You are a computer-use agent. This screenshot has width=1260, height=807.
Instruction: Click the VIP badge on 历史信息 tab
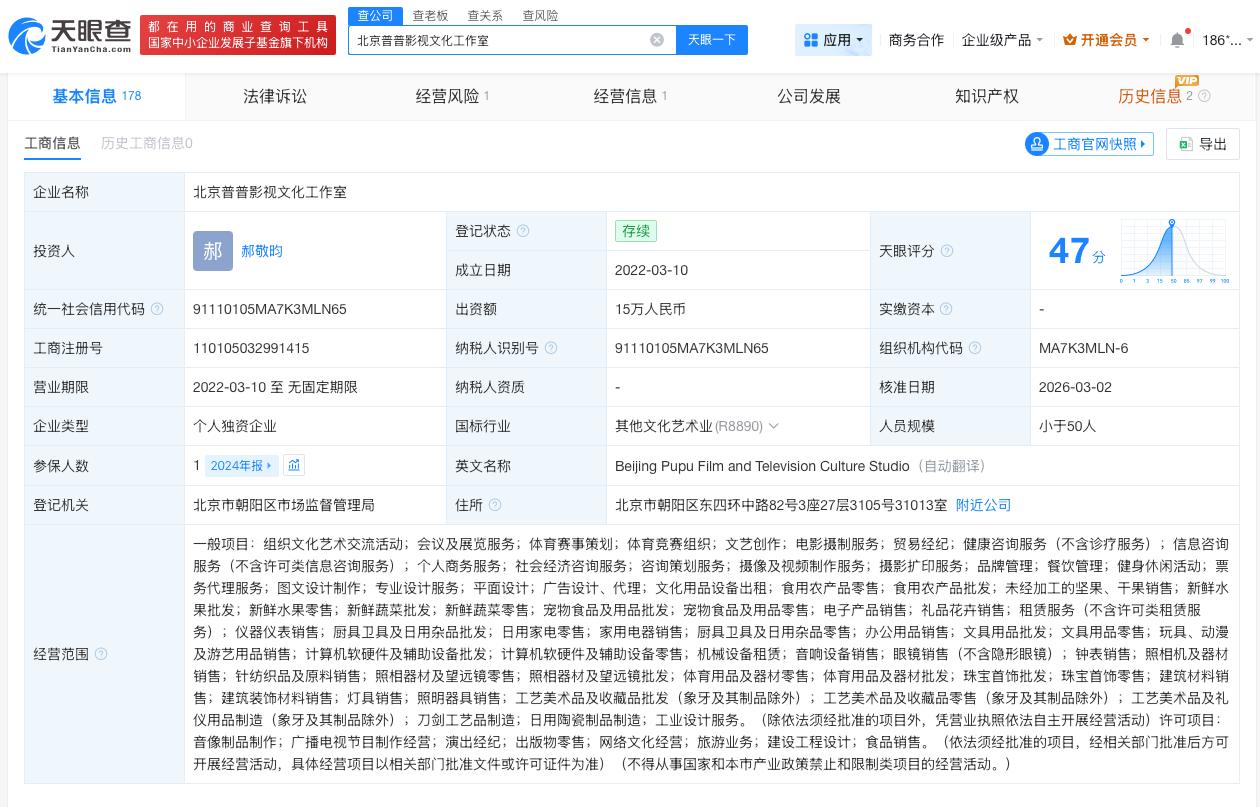point(1187,80)
